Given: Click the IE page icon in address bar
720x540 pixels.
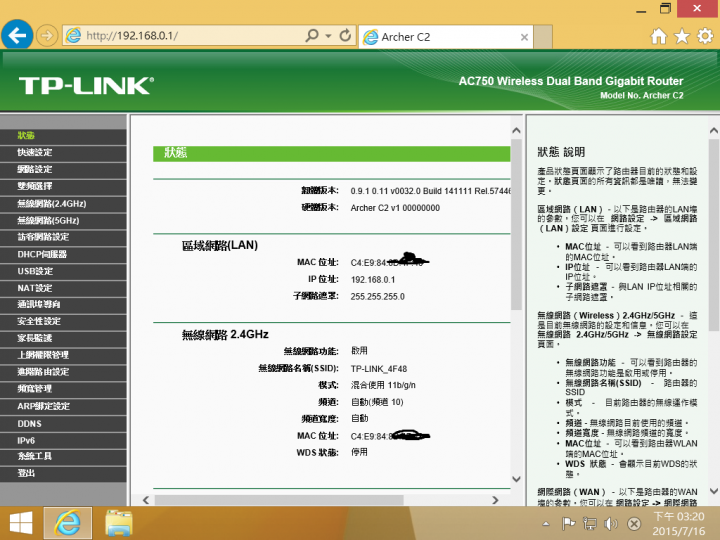Looking at the screenshot, I should pos(73,35).
